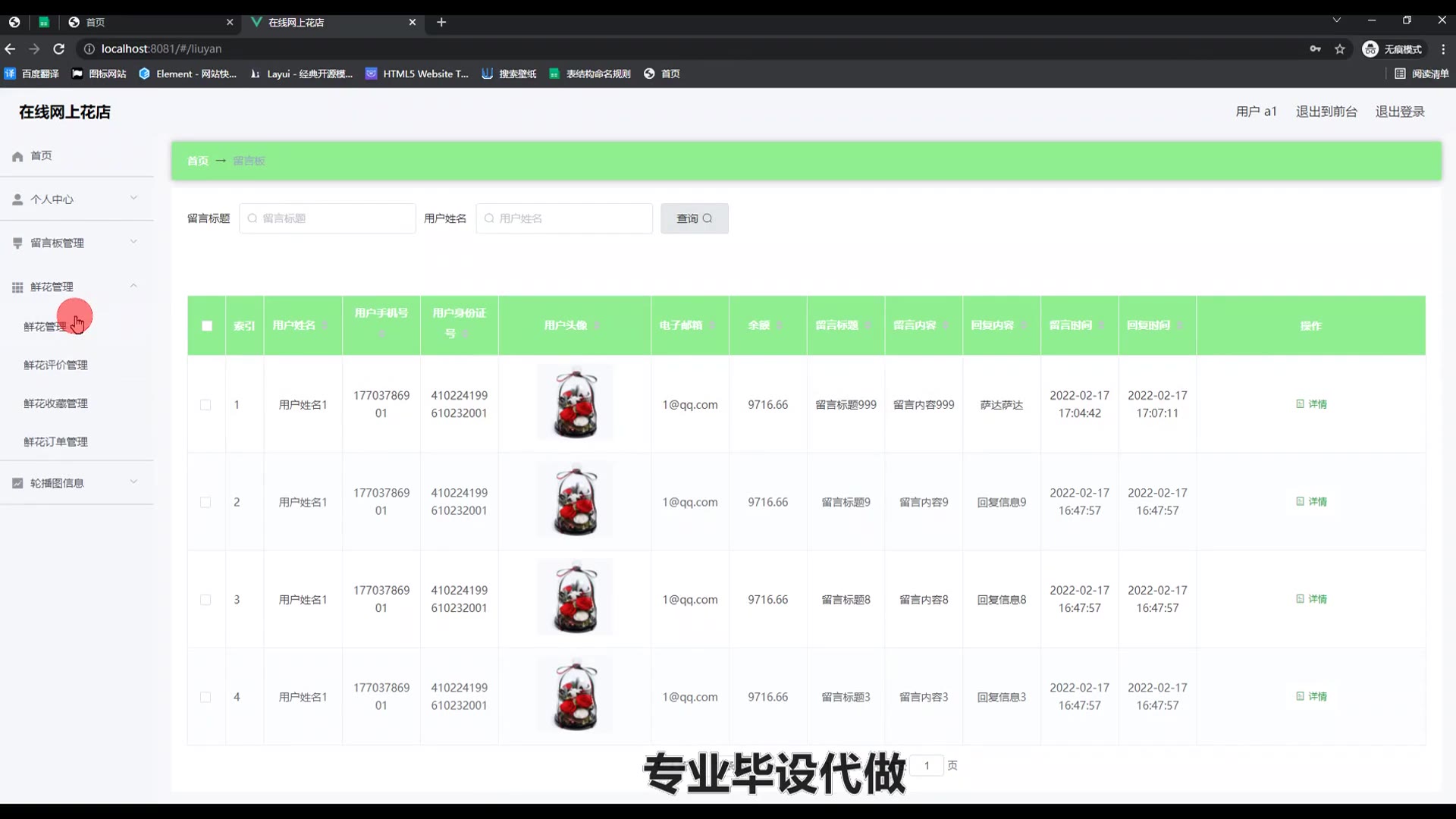Check the checkbox for row 1
Image resolution: width=1456 pixels, height=819 pixels.
pyautogui.click(x=206, y=405)
